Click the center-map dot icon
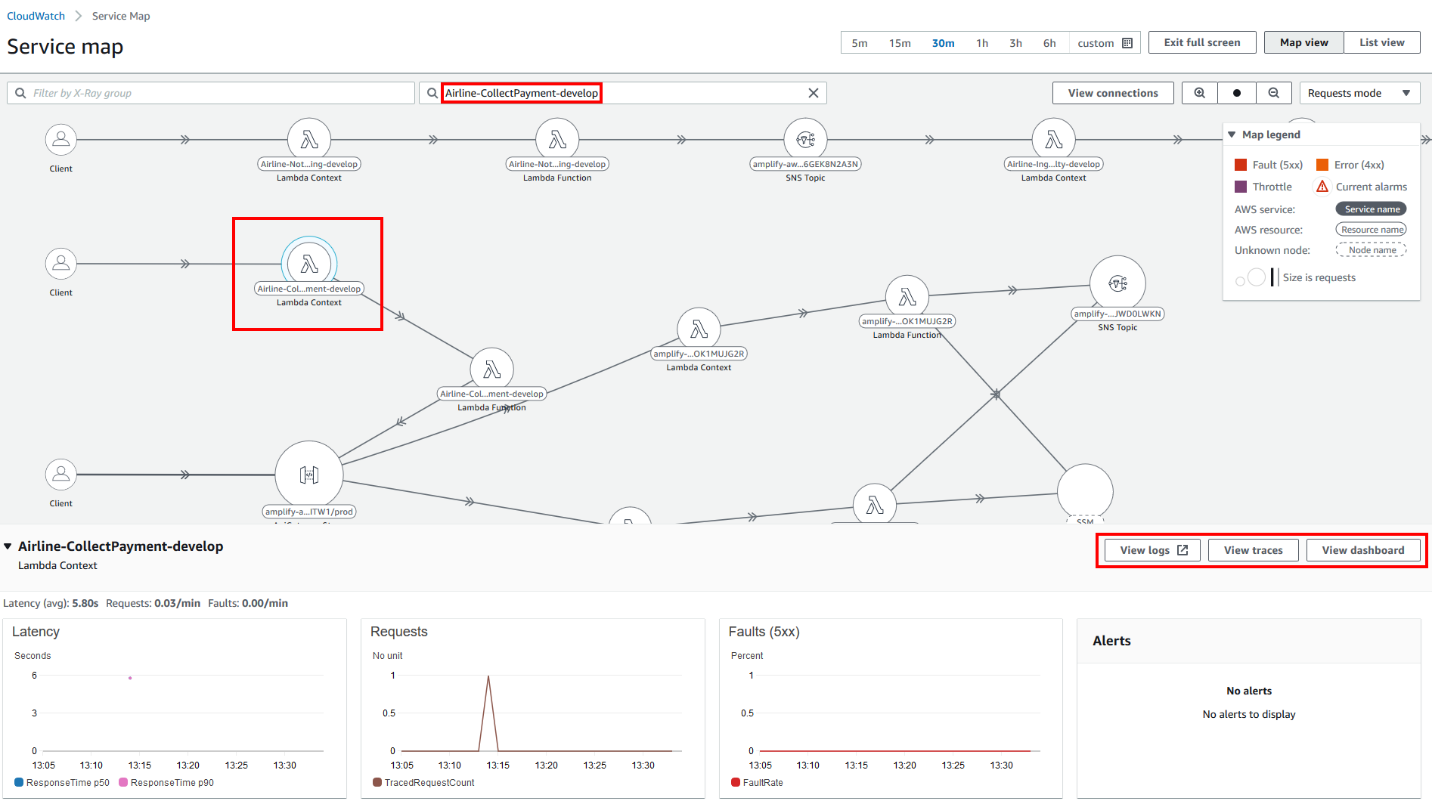Screen dimensions: 1432x801 1236,92
